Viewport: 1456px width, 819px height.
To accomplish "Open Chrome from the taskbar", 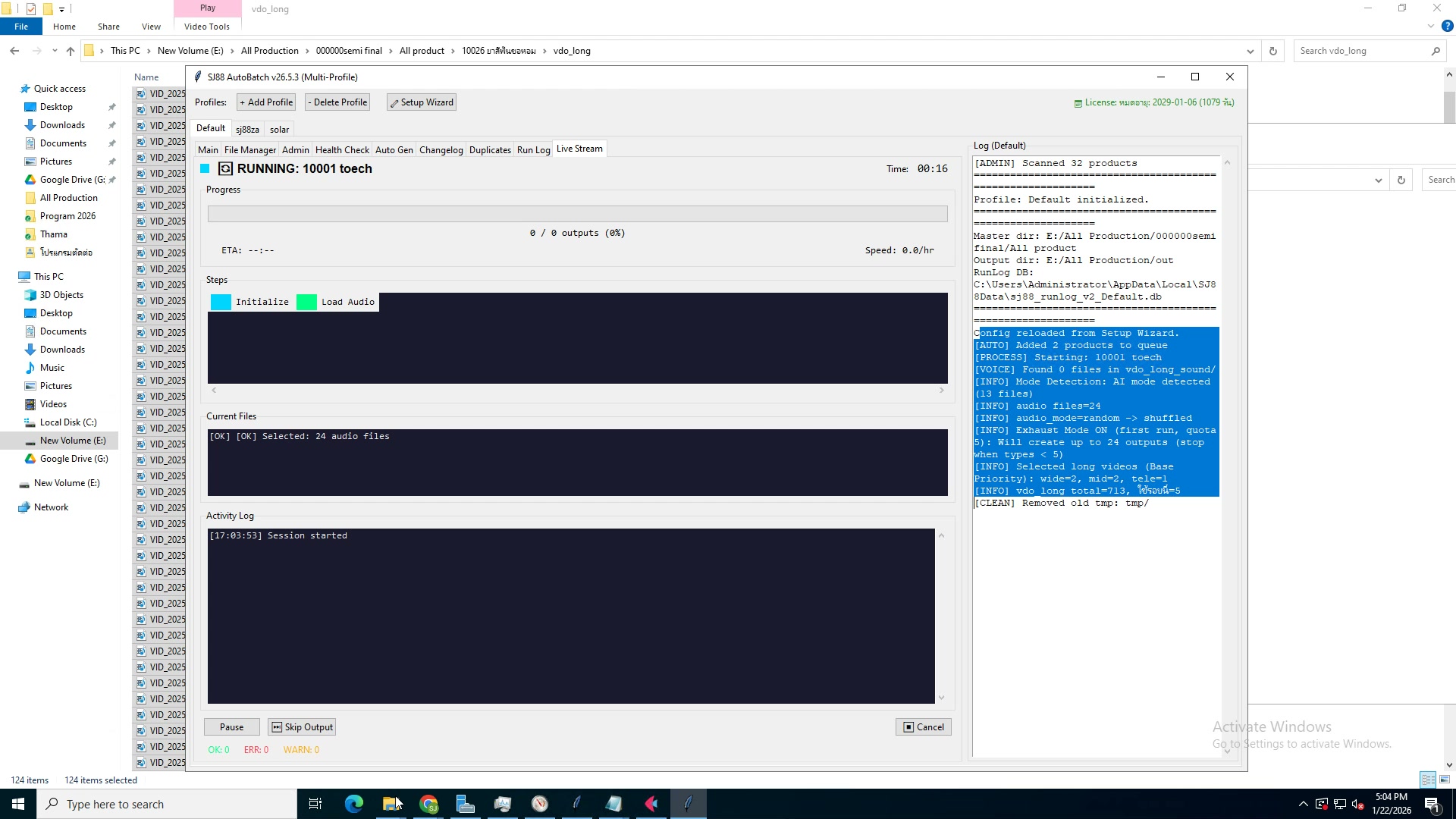I will (x=428, y=804).
